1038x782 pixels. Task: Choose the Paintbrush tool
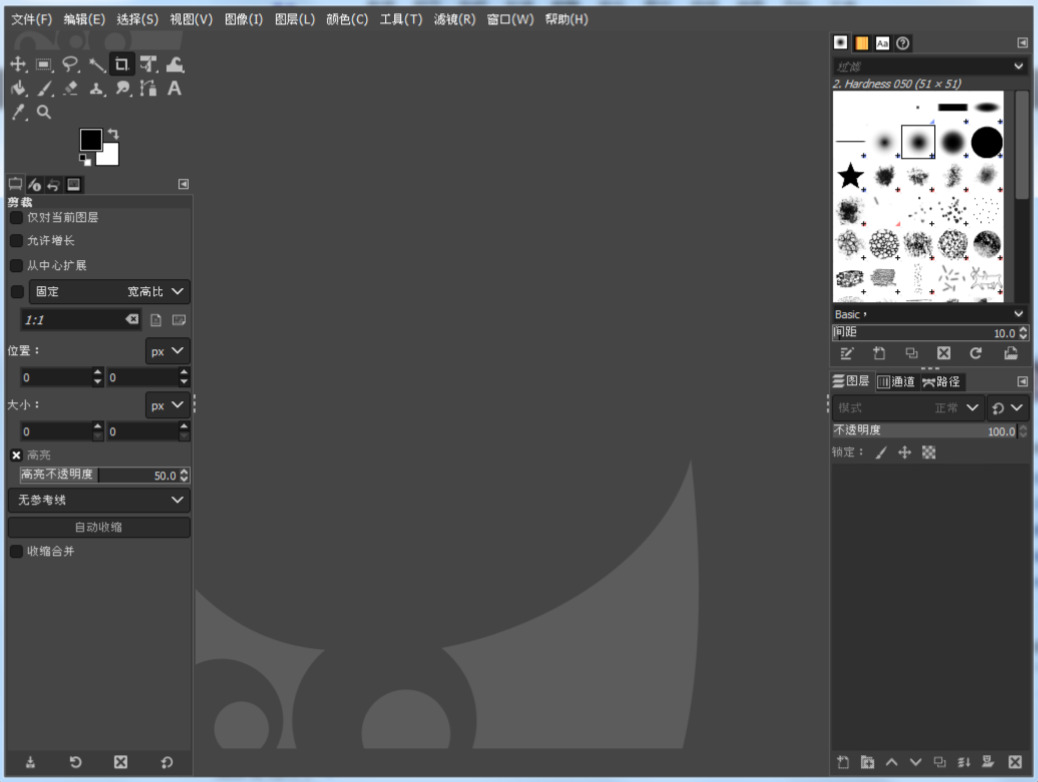coord(44,89)
